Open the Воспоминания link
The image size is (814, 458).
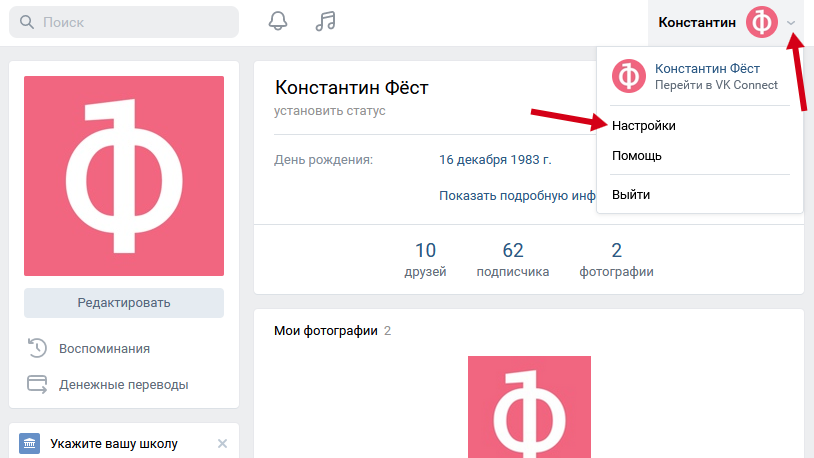tap(104, 348)
